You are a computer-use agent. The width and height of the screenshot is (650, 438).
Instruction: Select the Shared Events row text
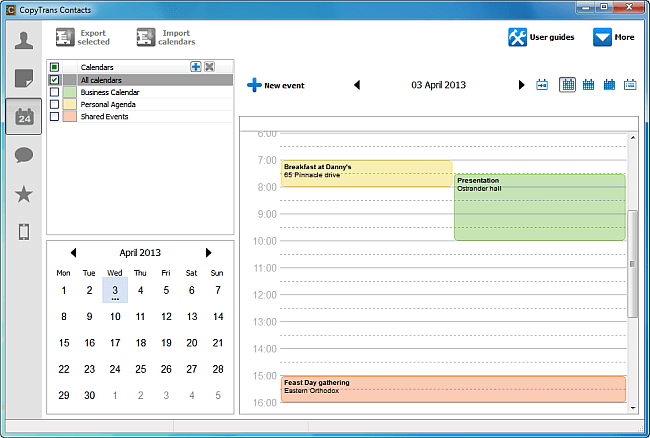pyautogui.click(x=104, y=116)
